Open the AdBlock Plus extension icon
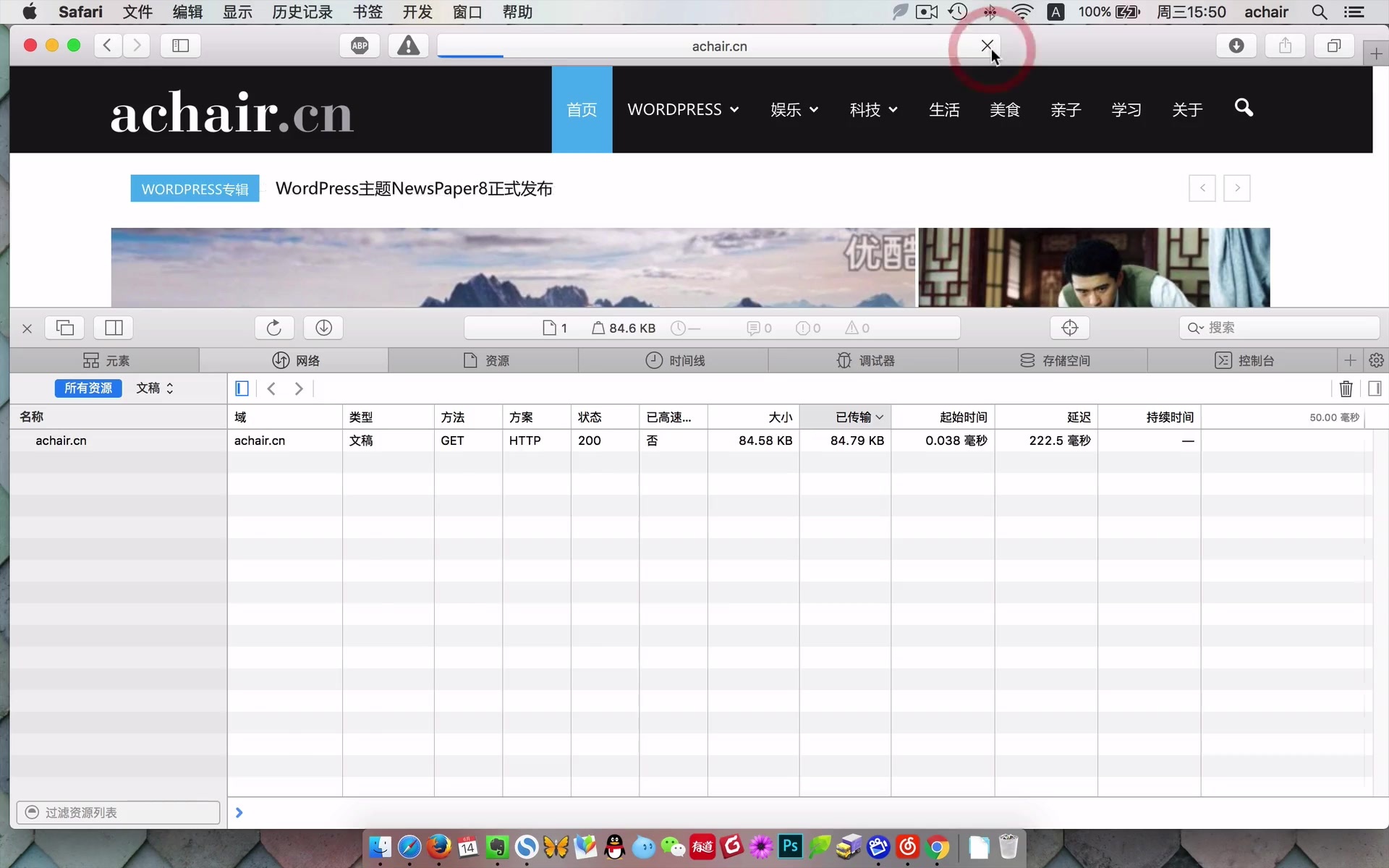 click(360, 46)
